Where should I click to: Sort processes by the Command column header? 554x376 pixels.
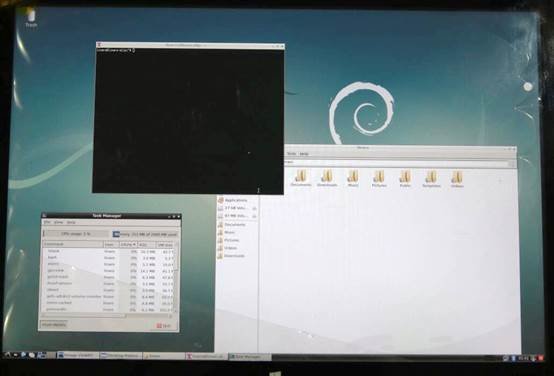tap(73, 244)
